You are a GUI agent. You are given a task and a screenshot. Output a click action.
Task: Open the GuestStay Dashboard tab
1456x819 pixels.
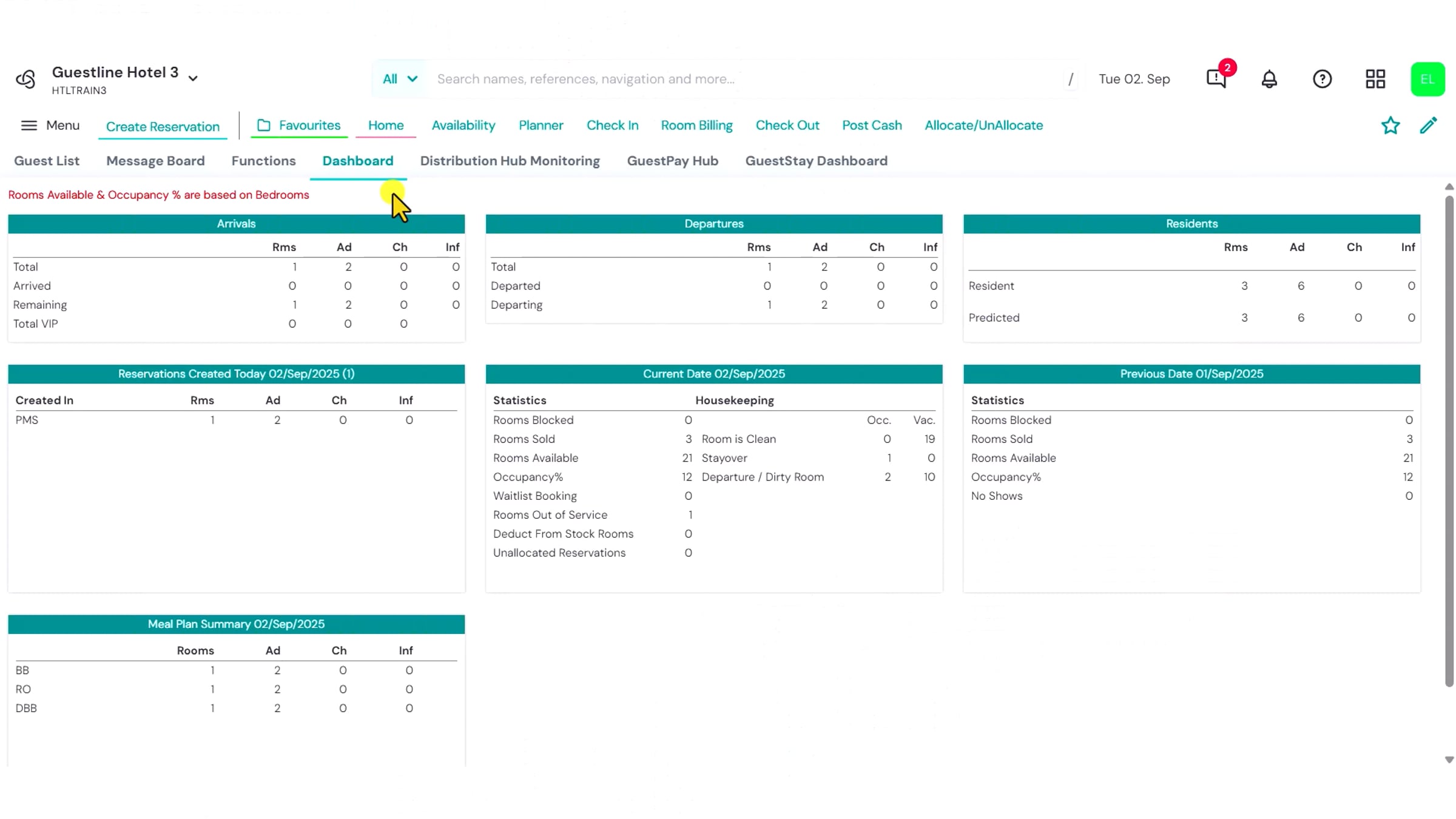[x=816, y=161]
